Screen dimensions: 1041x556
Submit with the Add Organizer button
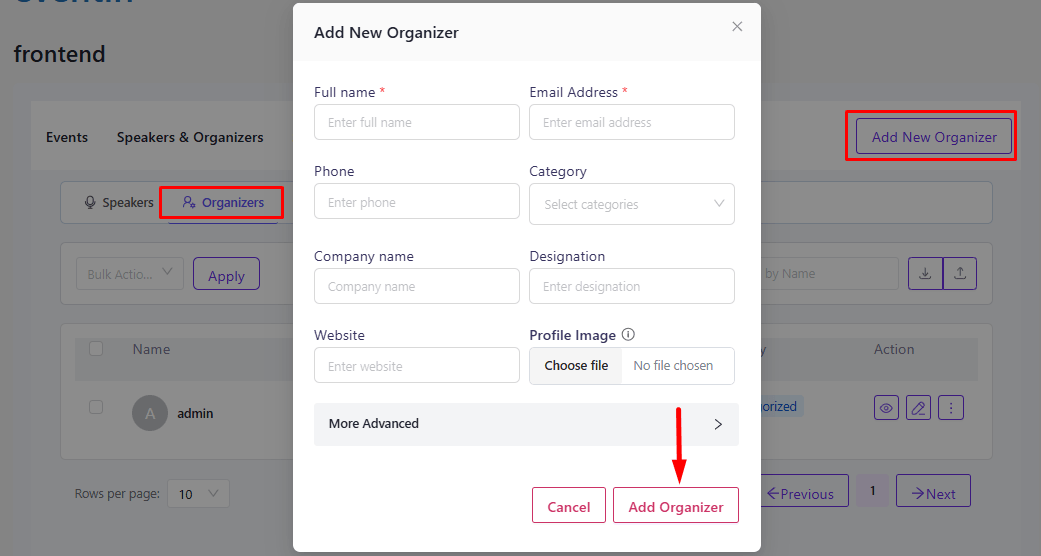pyautogui.click(x=676, y=505)
